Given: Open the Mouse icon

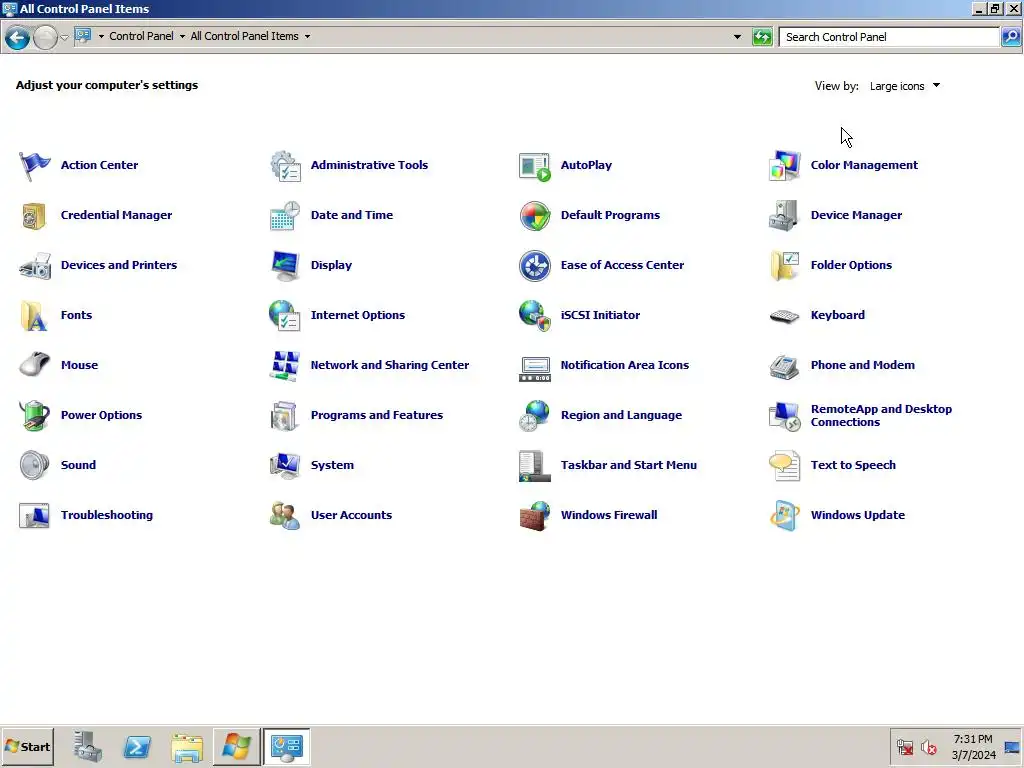Looking at the screenshot, I should coord(34,366).
